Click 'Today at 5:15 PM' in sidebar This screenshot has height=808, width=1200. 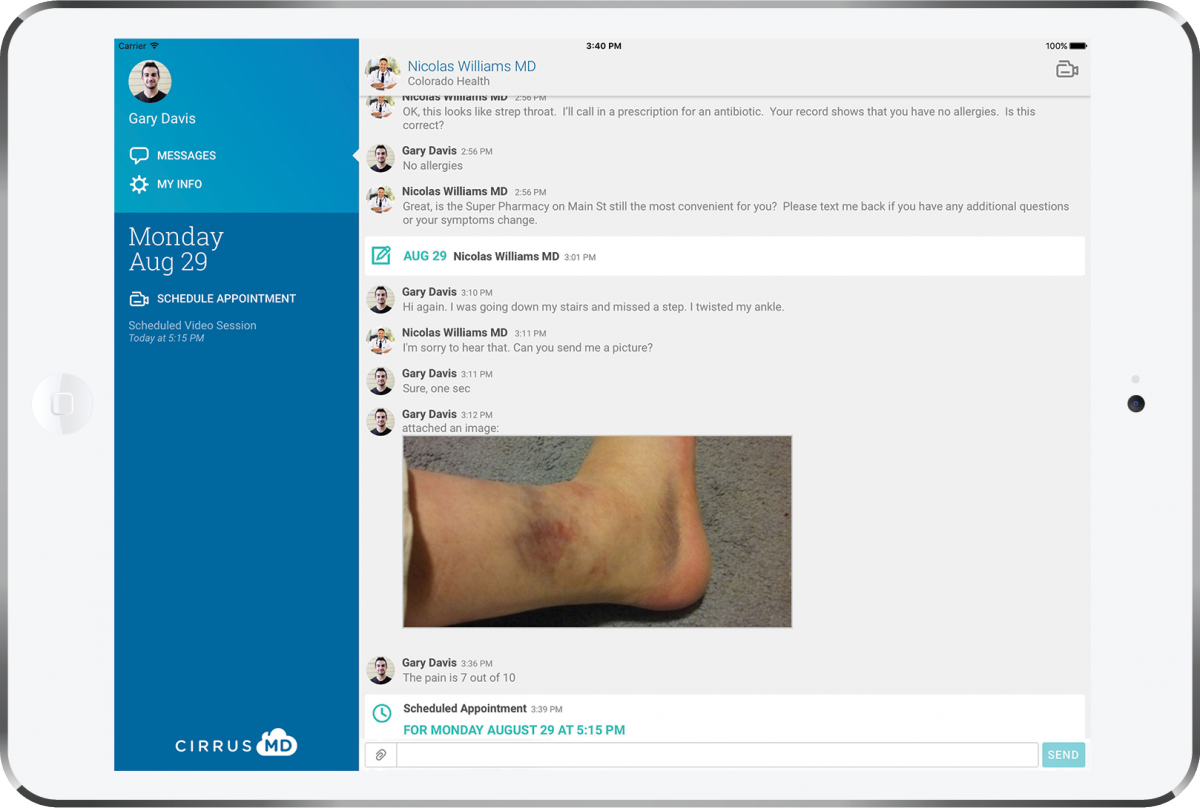pyautogui.click(x=166, y=339)
